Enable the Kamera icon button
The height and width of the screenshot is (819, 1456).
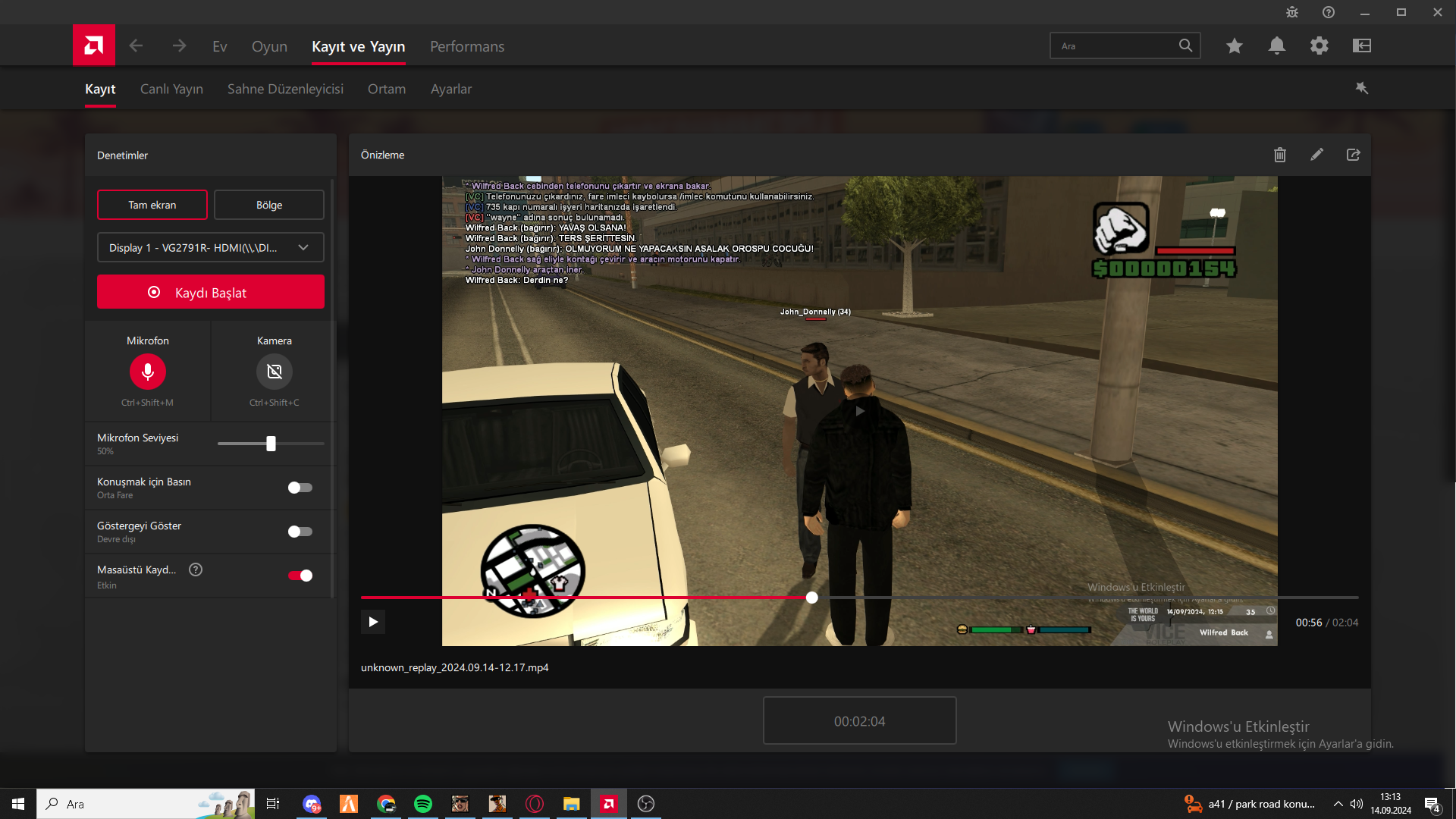pos(275,372)
